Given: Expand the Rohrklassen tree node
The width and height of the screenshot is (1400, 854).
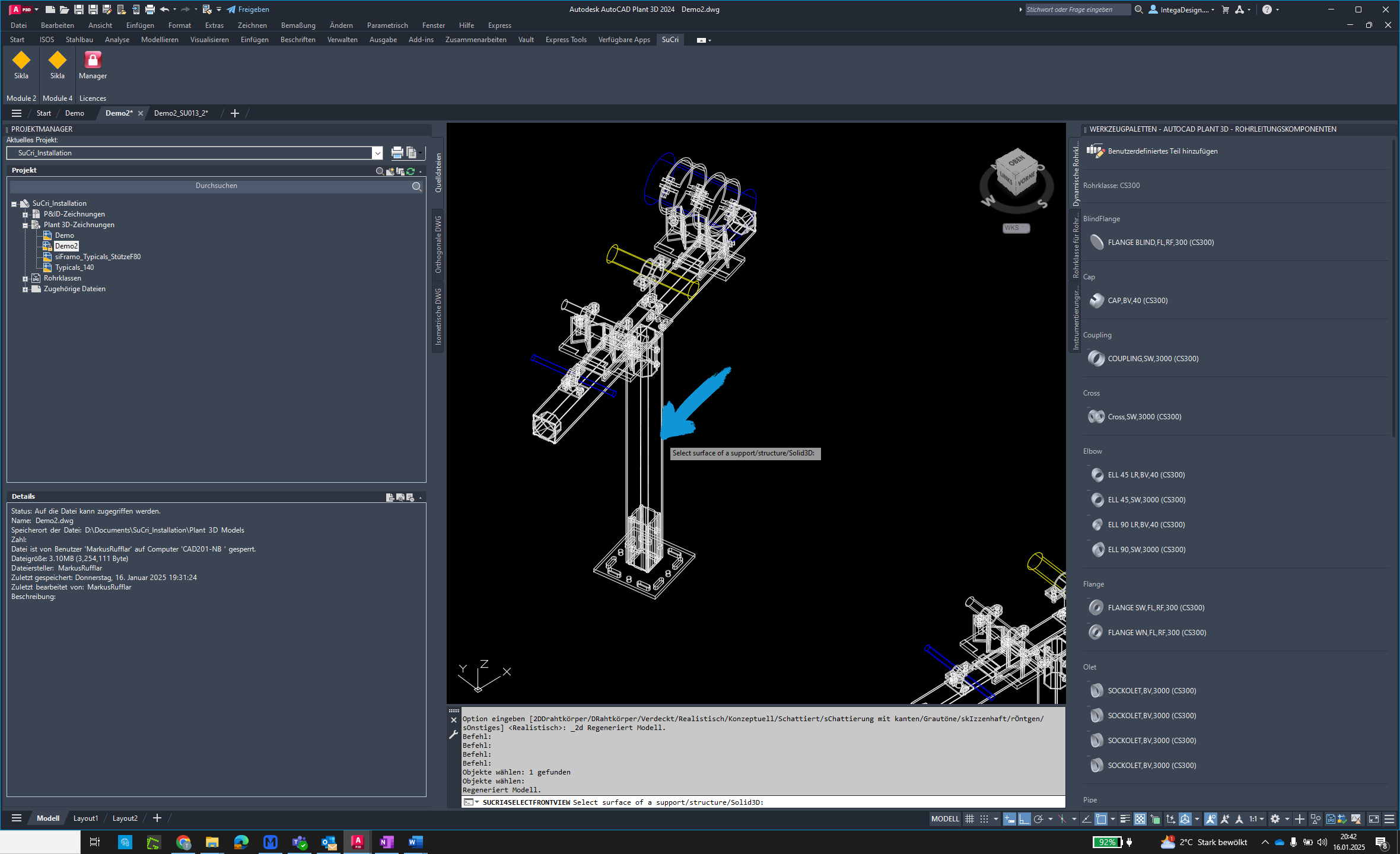Looking at the screenshot, I should point(26,279).
